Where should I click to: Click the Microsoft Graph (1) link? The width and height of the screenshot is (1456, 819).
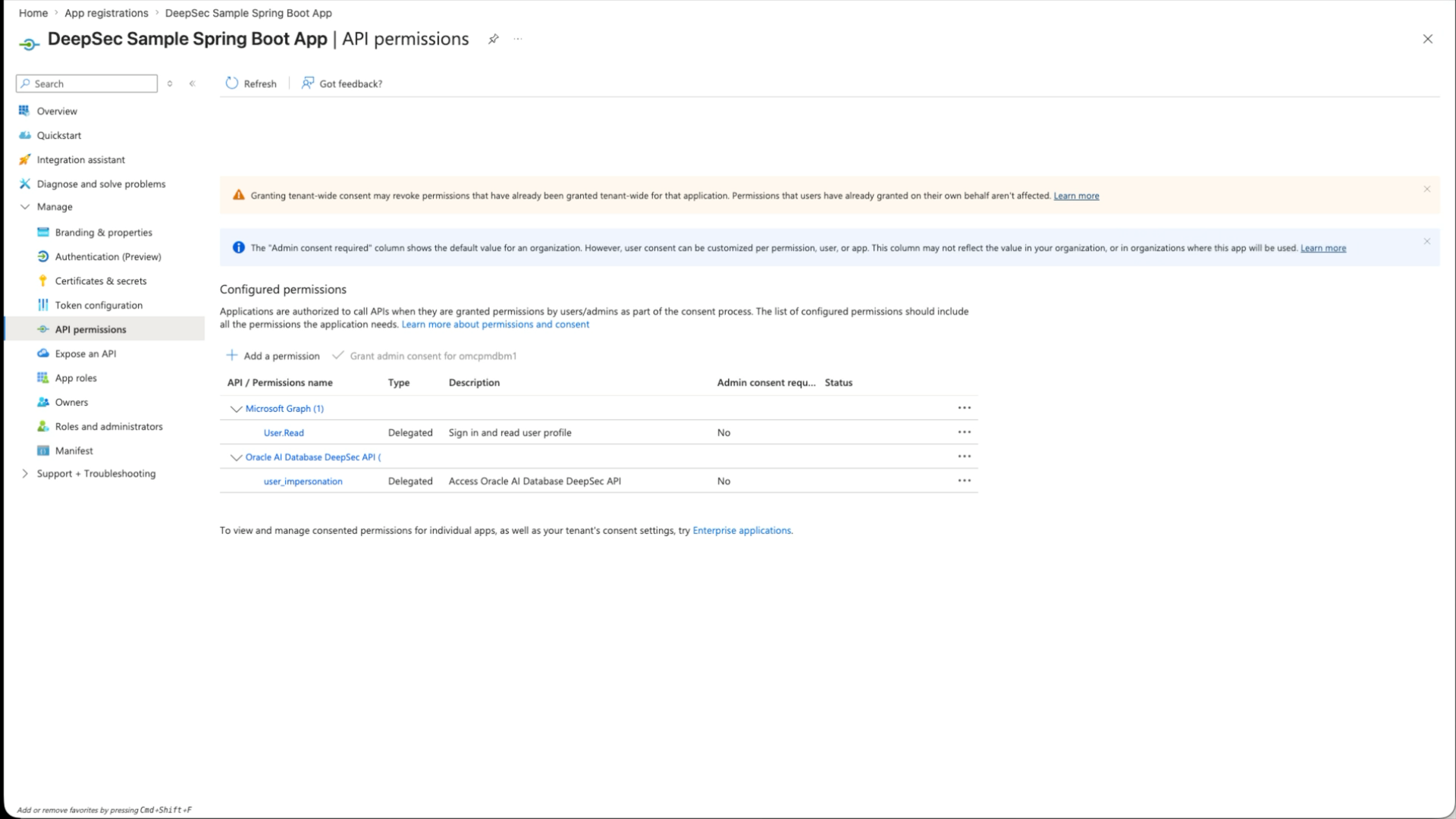tap(284, 408)
